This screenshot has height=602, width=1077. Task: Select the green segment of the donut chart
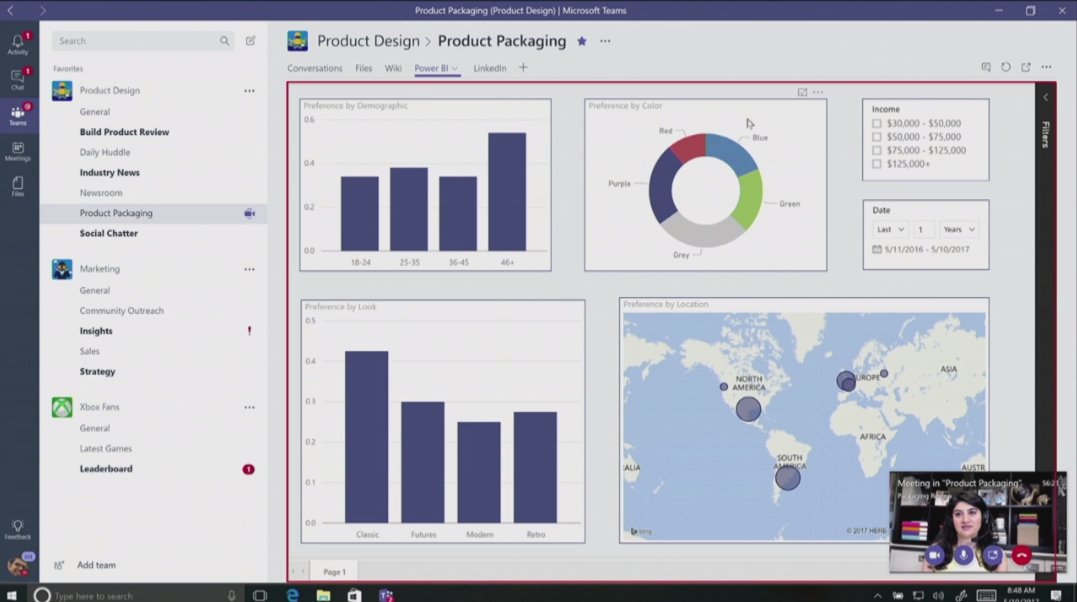click(x=749, y=199)
